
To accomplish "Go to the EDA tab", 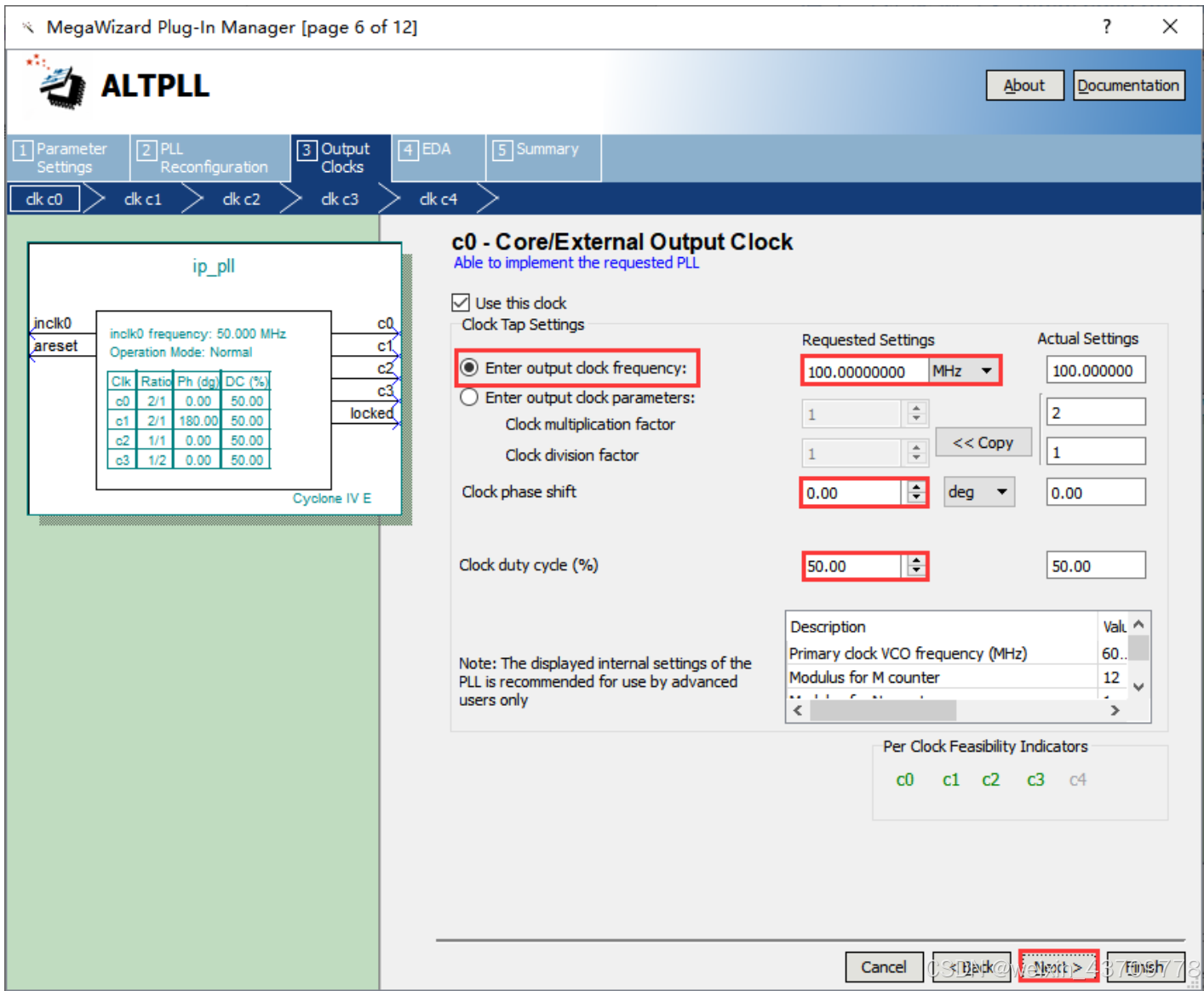I will pos(437,158).
